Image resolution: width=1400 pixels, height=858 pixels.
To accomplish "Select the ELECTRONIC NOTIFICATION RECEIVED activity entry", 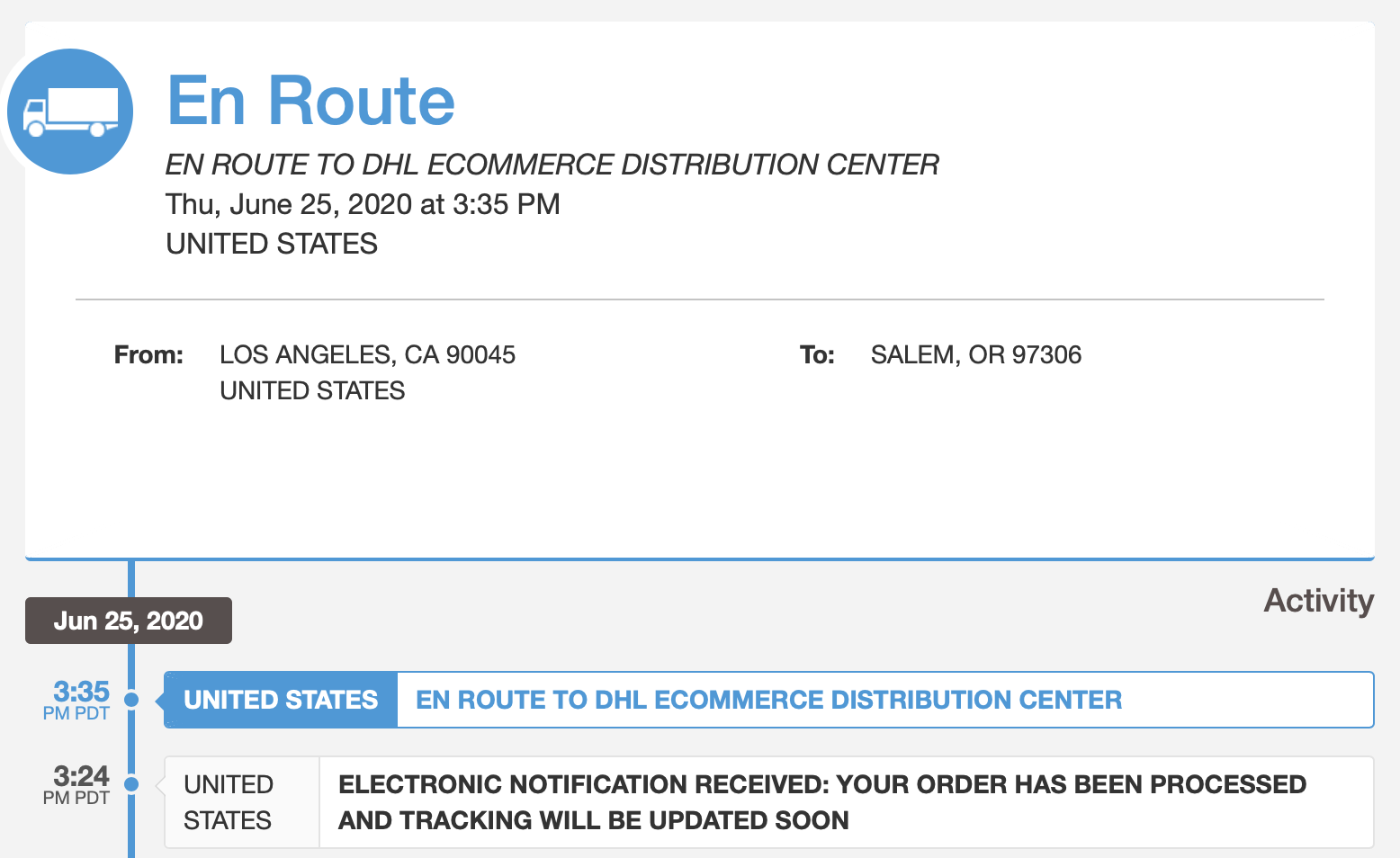I will coord(821,802).
